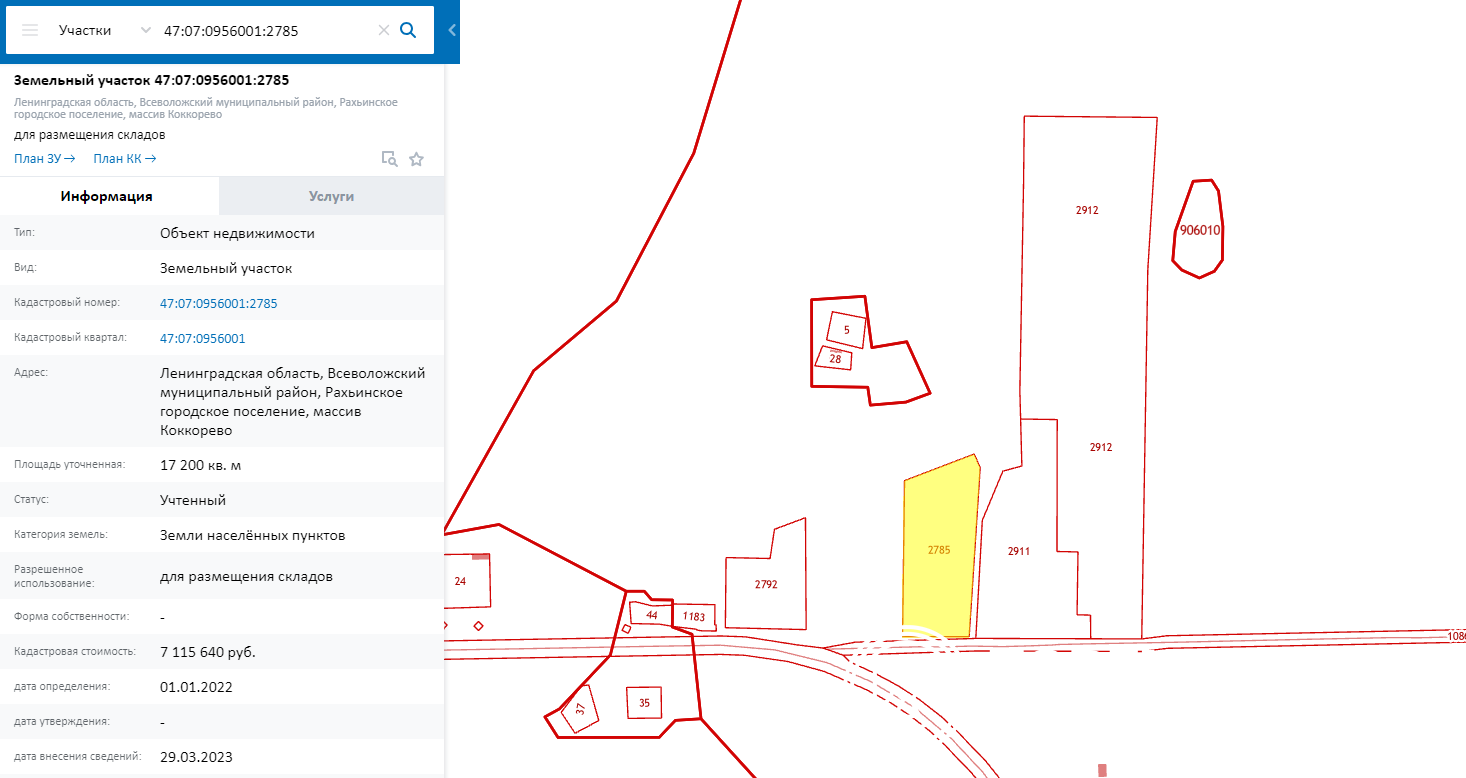Image resolution: width=1466 pixels, height=778 pixels.
Task: Add parcel to favorites with star icon
Action: (x=417, y=159)
